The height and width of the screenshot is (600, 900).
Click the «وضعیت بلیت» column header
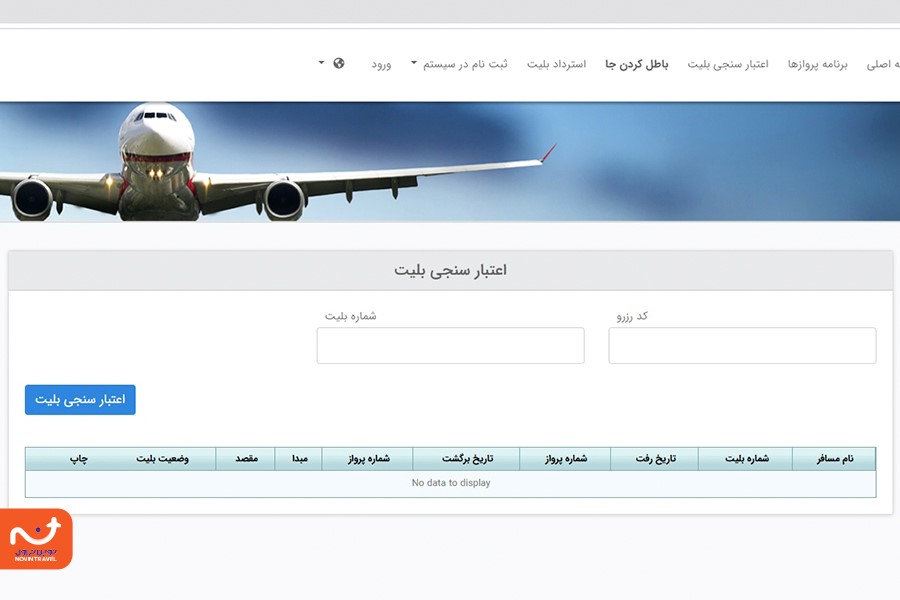[165, 458]
